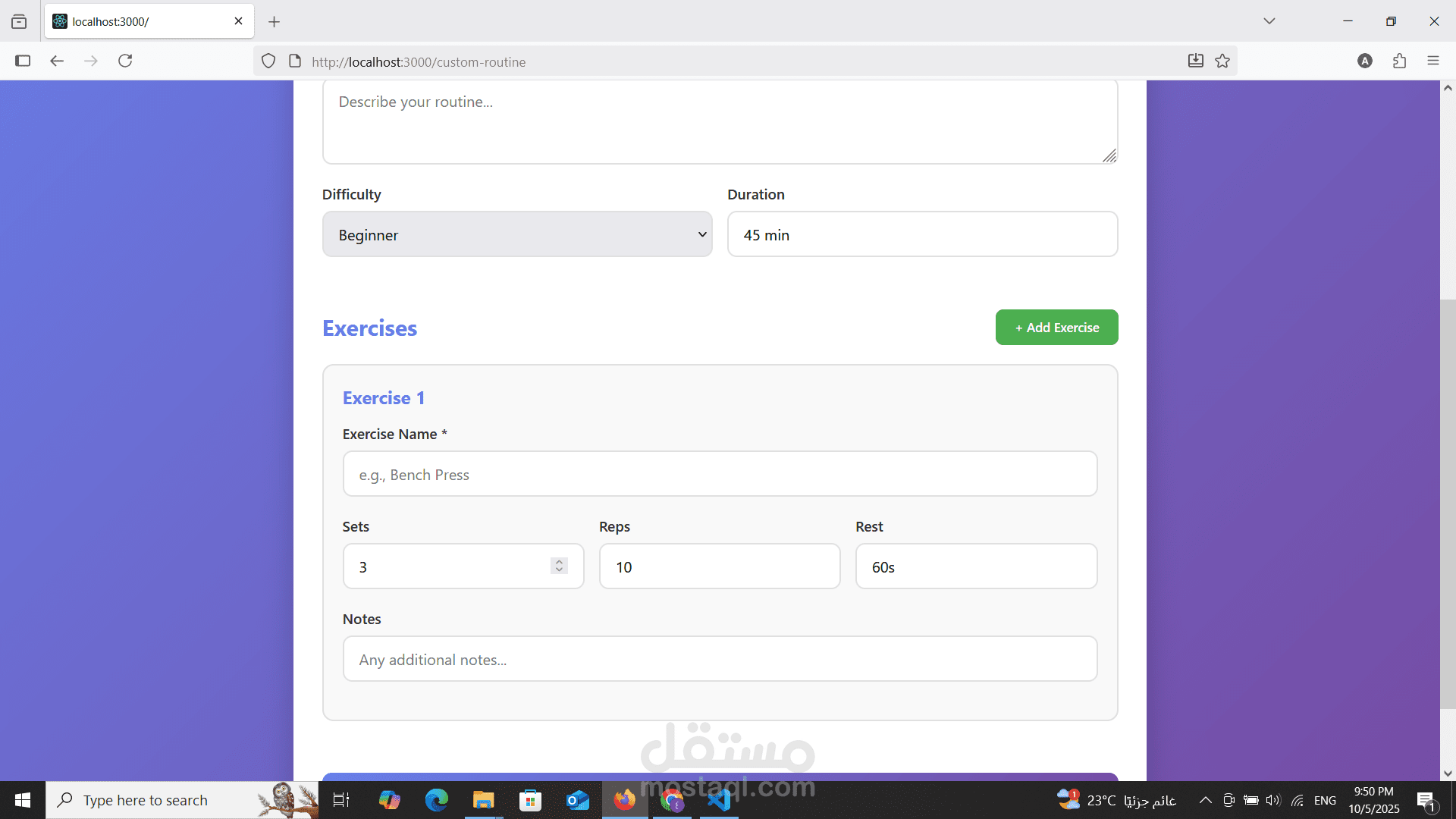Show hidden system tray icons
This screenshot has width=1456, height=819.
(x=1205, y=800)
